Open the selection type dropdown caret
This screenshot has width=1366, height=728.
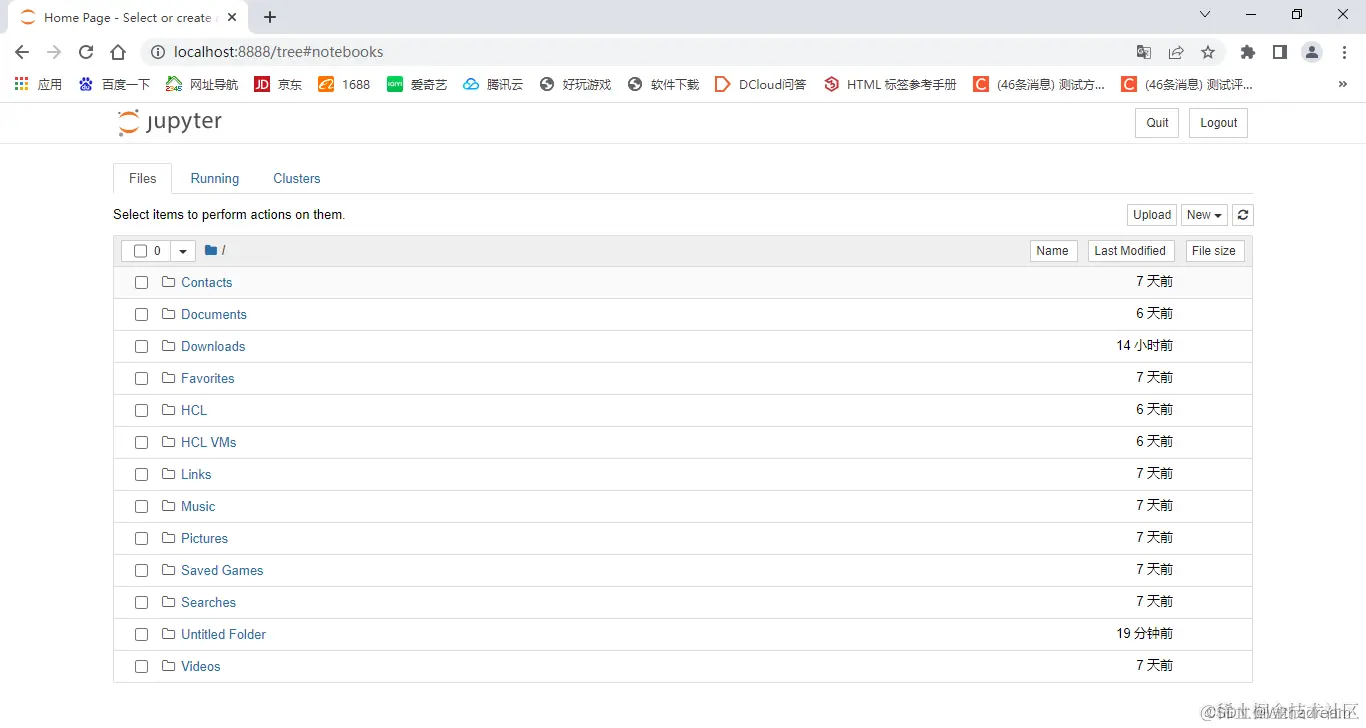pyautogui.click(x=183, y=251)
